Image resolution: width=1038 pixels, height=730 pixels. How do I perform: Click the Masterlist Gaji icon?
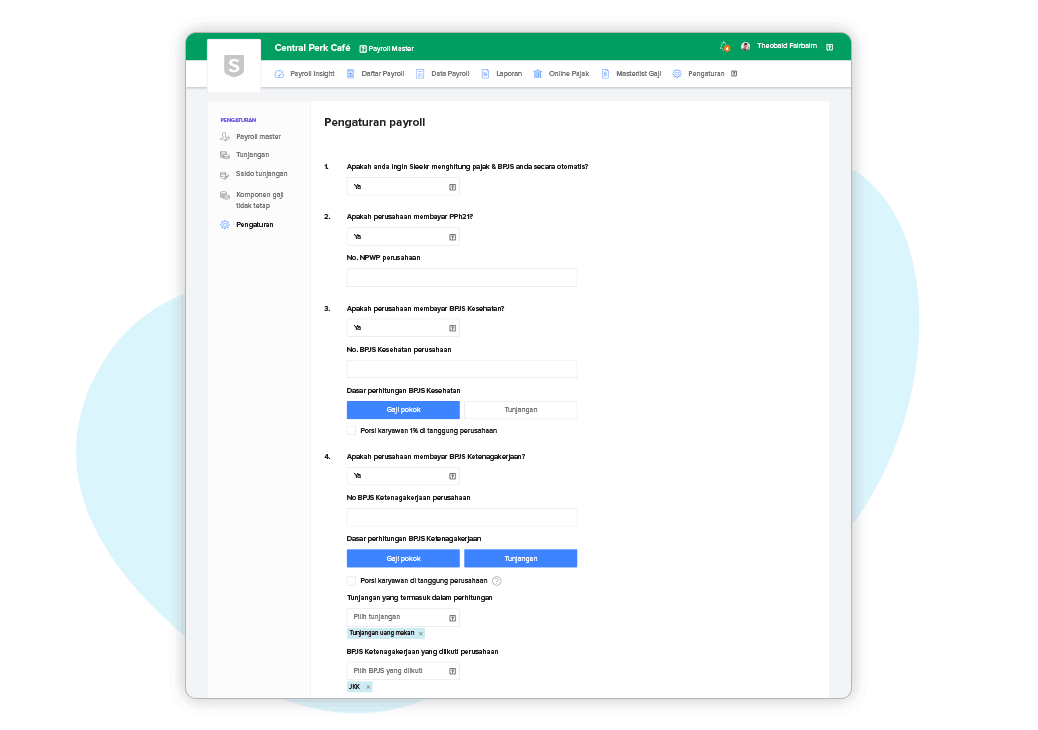[x=605, y=74]
